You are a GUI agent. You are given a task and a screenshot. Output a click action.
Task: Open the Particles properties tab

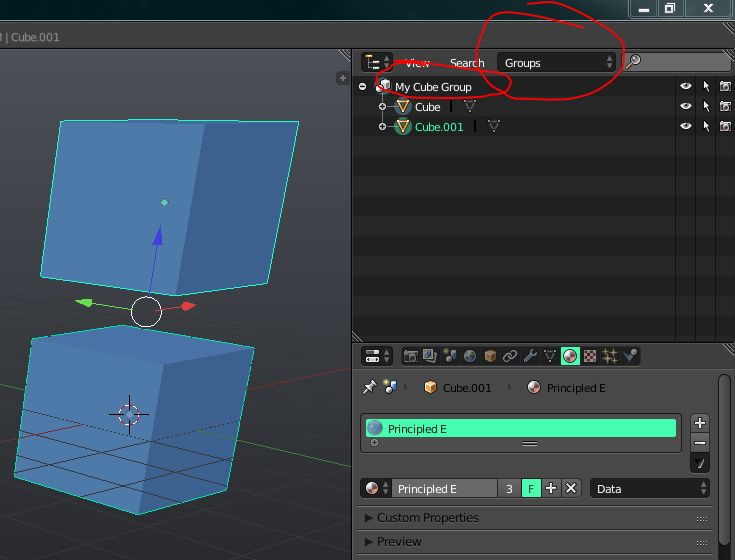(x=610, y=357)
